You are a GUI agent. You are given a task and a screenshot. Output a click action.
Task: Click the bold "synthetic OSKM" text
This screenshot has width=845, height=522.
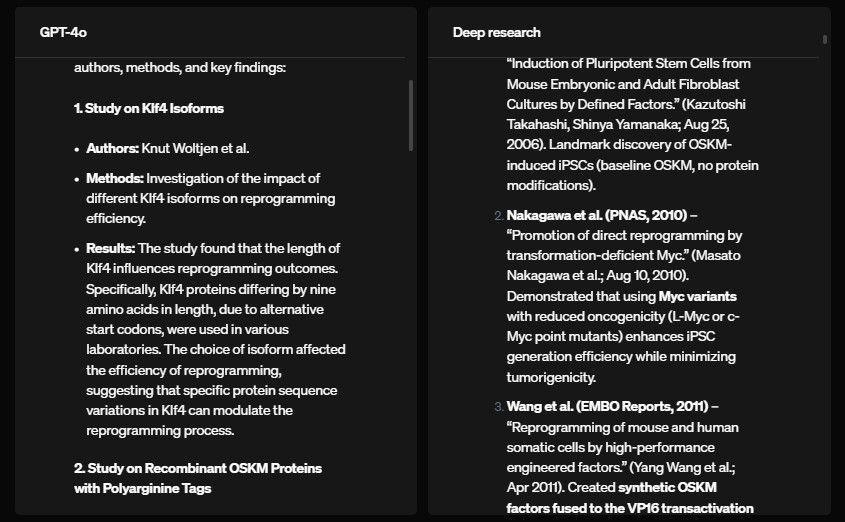pos(667,488)
